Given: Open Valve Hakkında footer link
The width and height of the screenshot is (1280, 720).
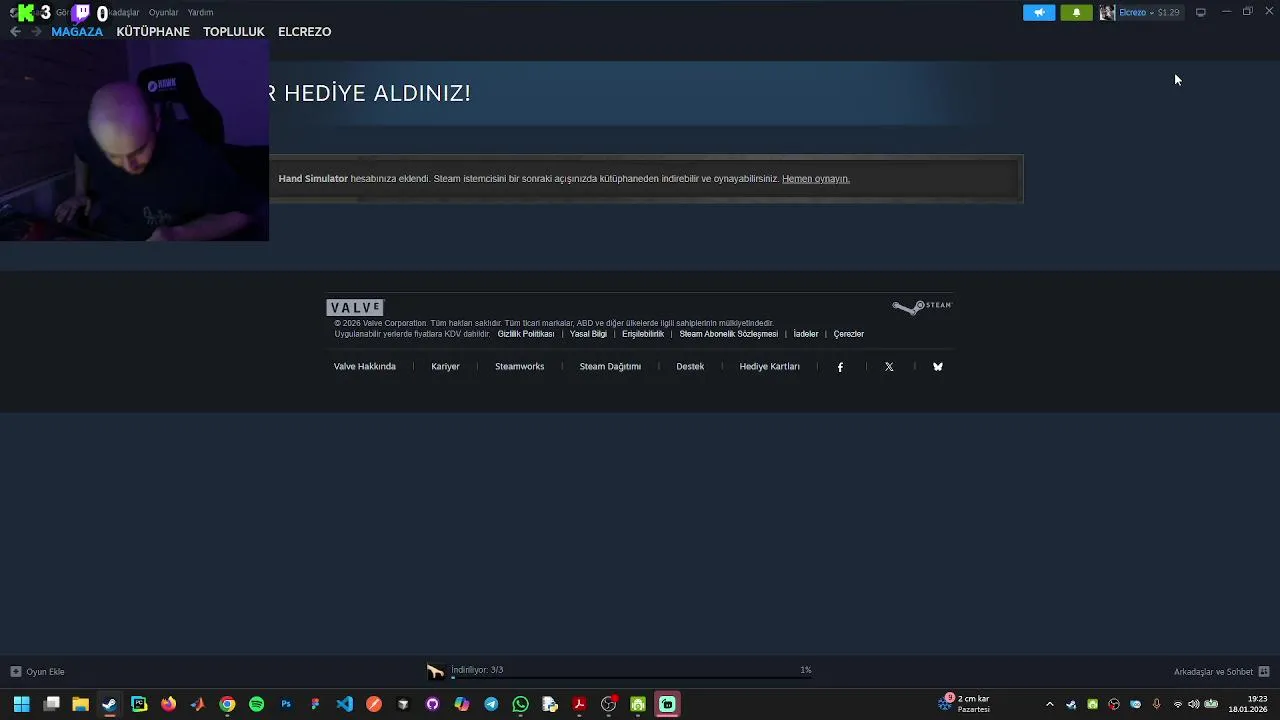Looking at the screenshot, I should click(x=365, y=367).
